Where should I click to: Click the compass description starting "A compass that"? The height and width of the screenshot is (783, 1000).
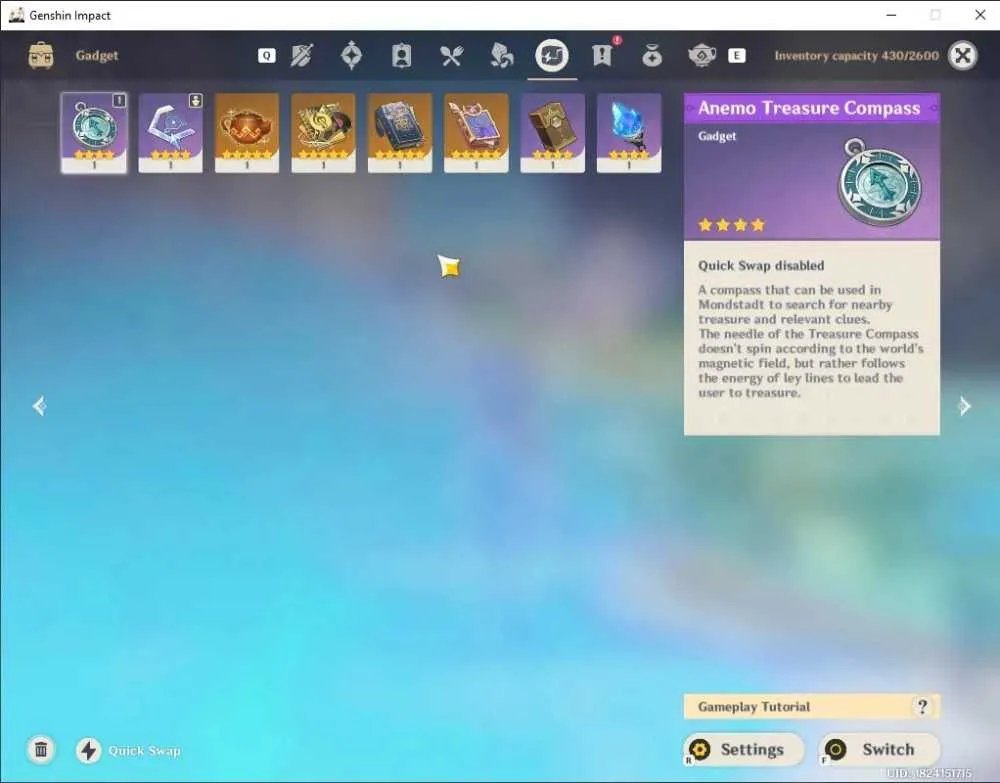(x=811, y=341)
